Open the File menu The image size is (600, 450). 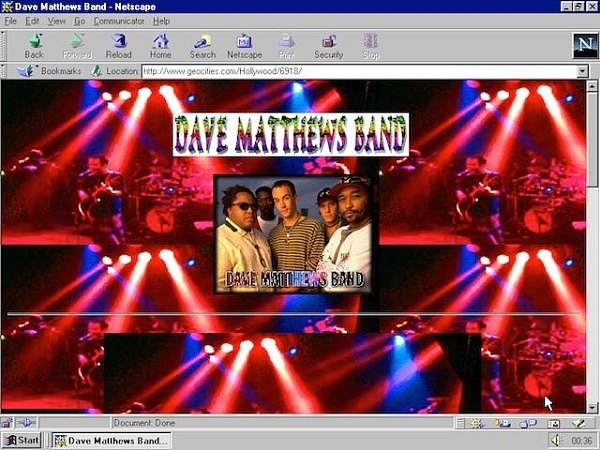click(x=10, y=21)
